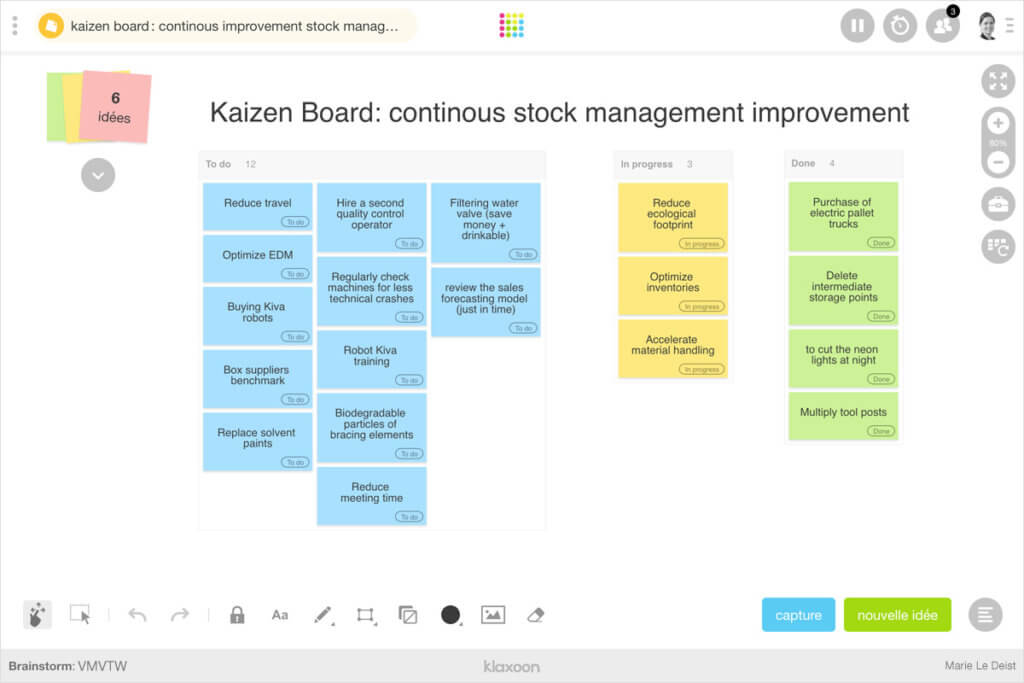Viewport: 1024px width, 683px height.
Task: Open the shape frame tool options
Action: coord(365,615)
